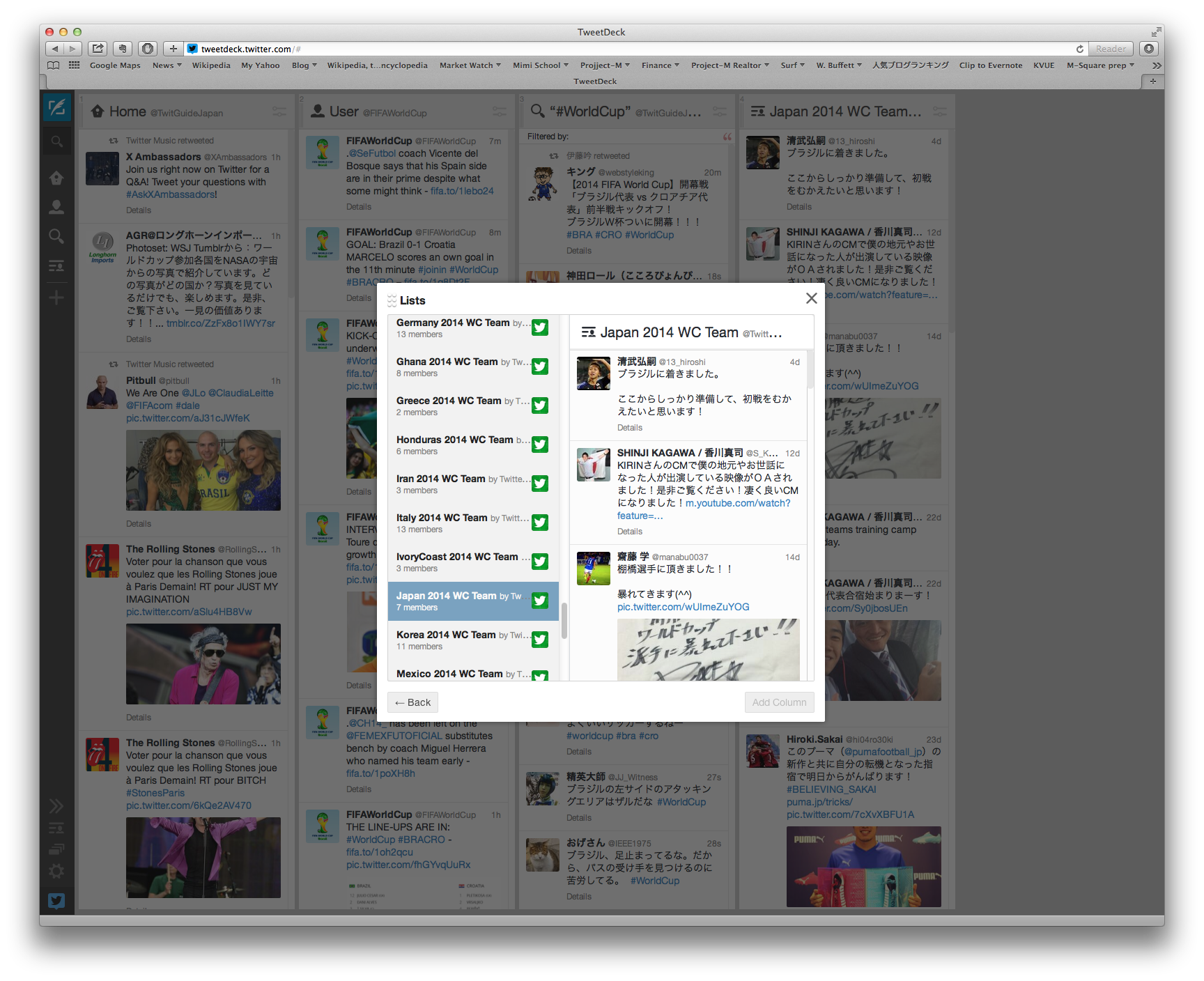Select Korea 2014 WC Team list

click(473, 640)
